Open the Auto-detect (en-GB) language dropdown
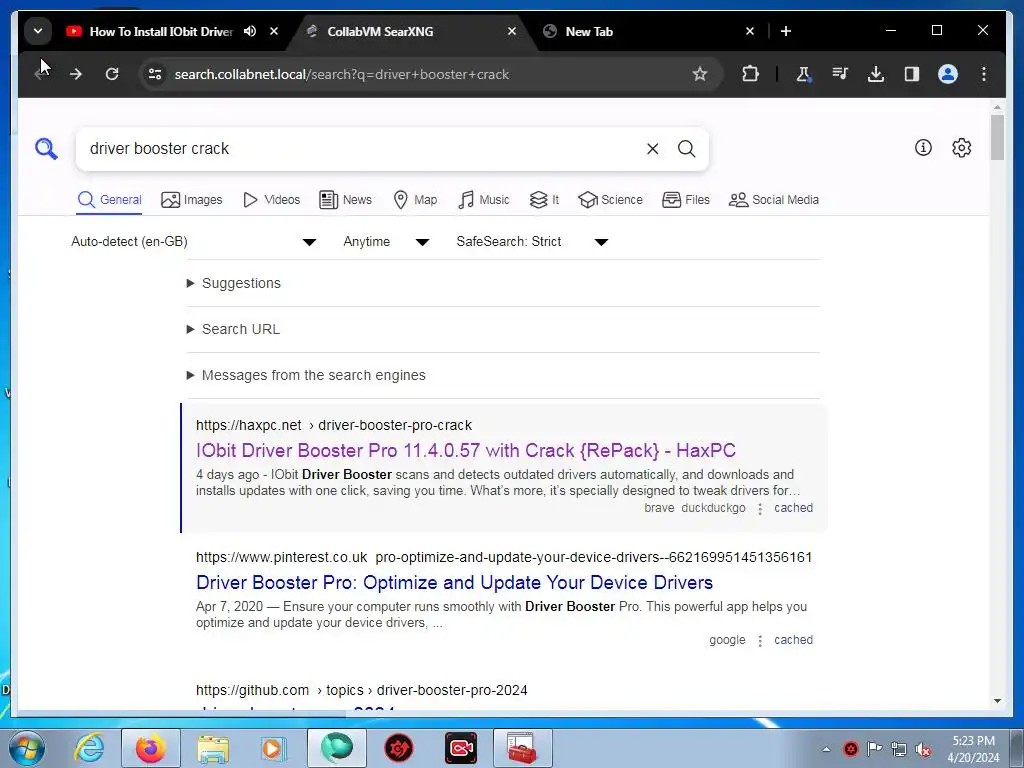The height and width of the screenshot is (768, 1024). pyautogui.click(x=194, y=242)
